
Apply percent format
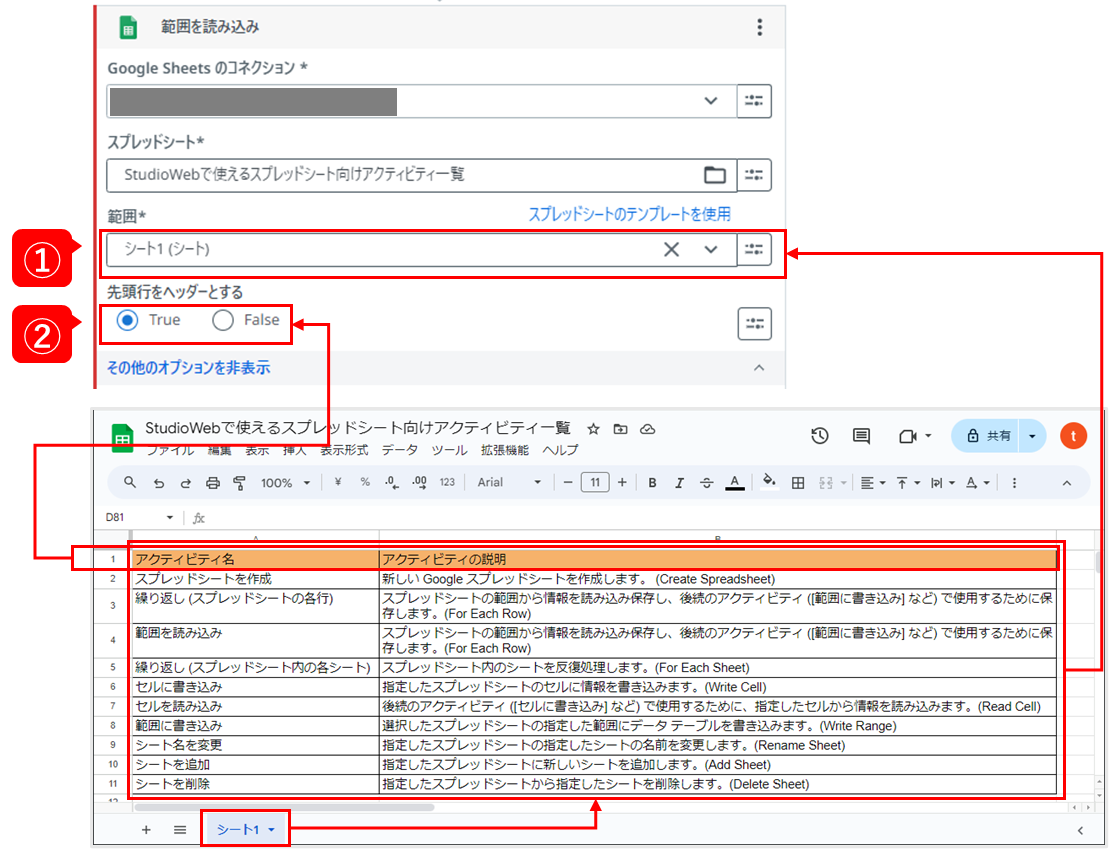click(365, 483)
